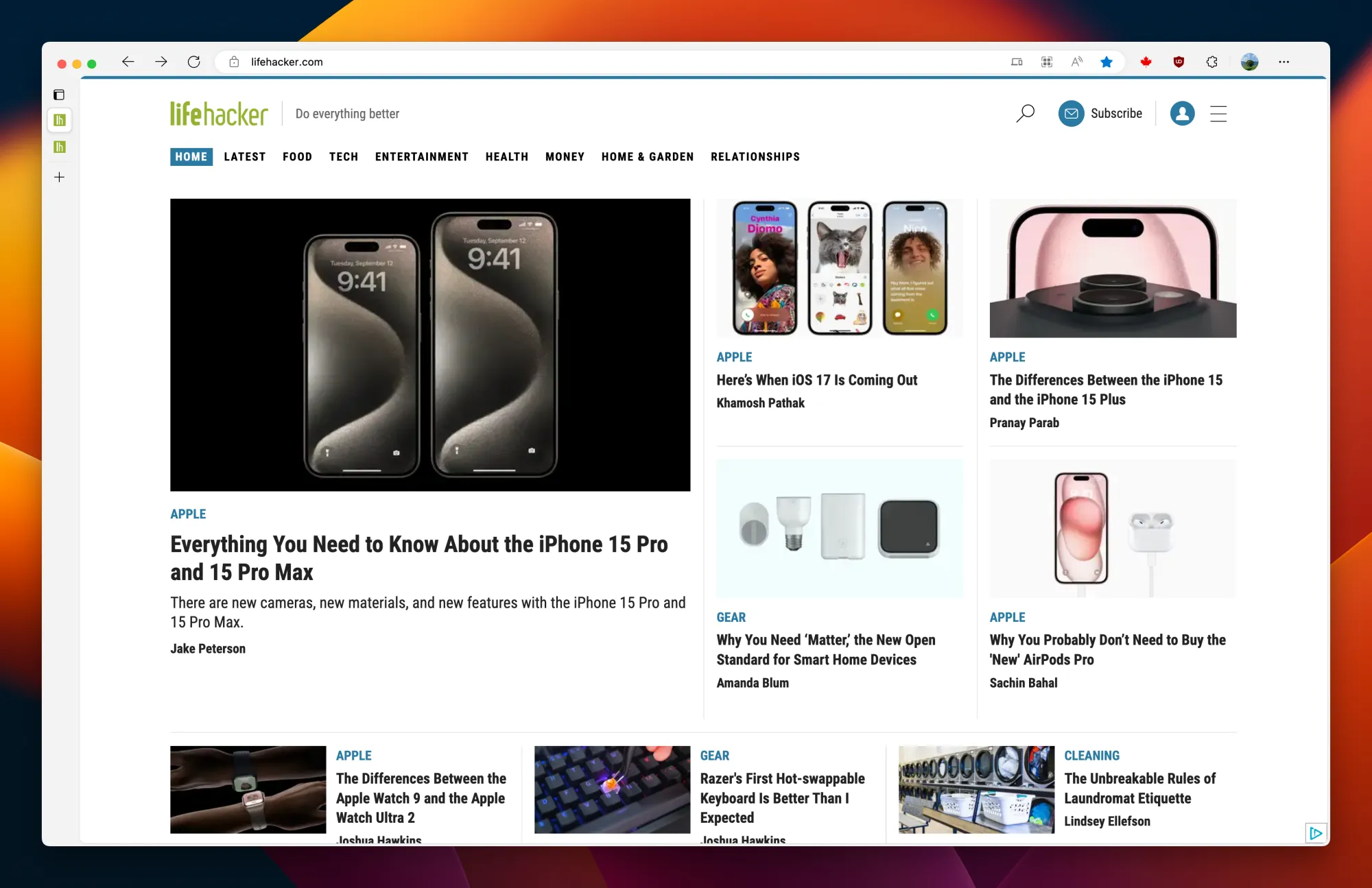The image size is (1372, 888).
Task: Open new vertical tab with plus icon
Action: pos(60,178)
